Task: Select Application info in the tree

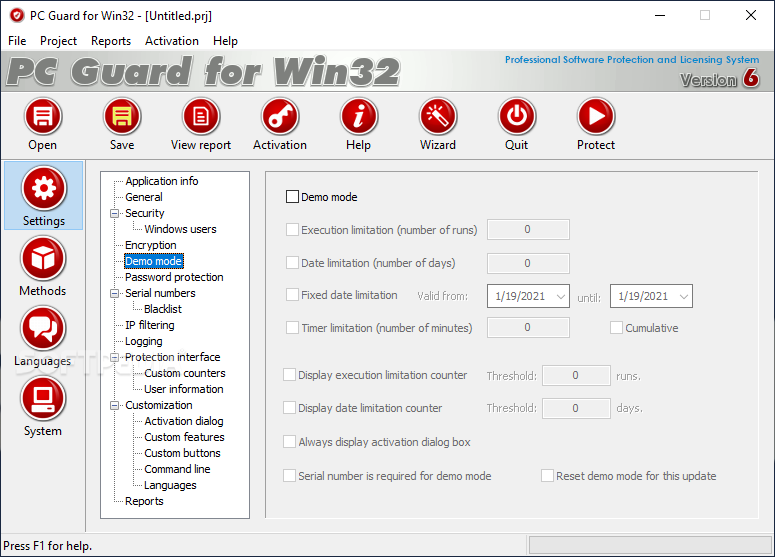Action: click(x=162, y=181)
